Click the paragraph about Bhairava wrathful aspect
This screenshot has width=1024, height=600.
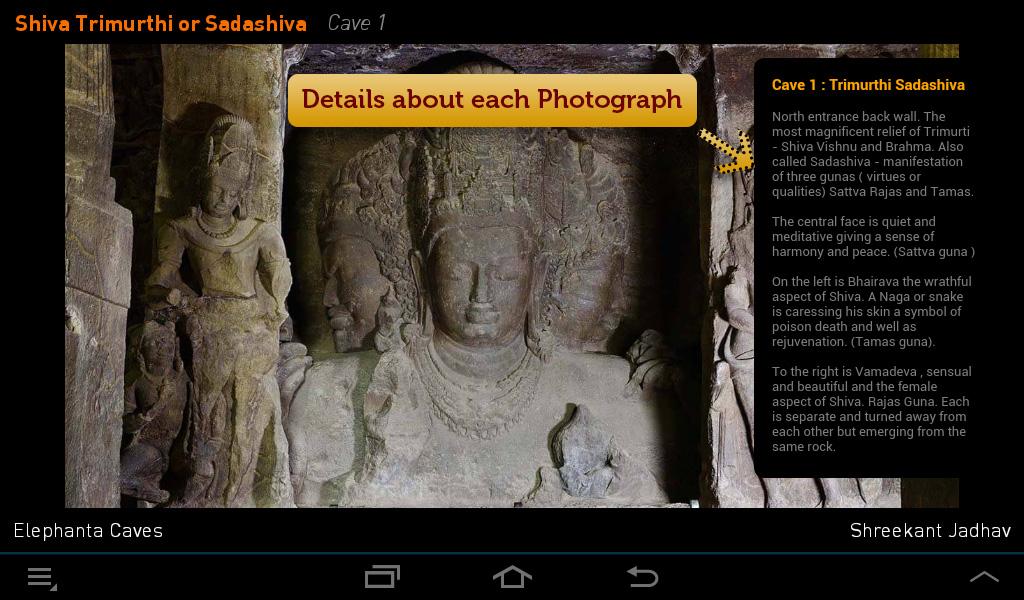click(871, 311)
